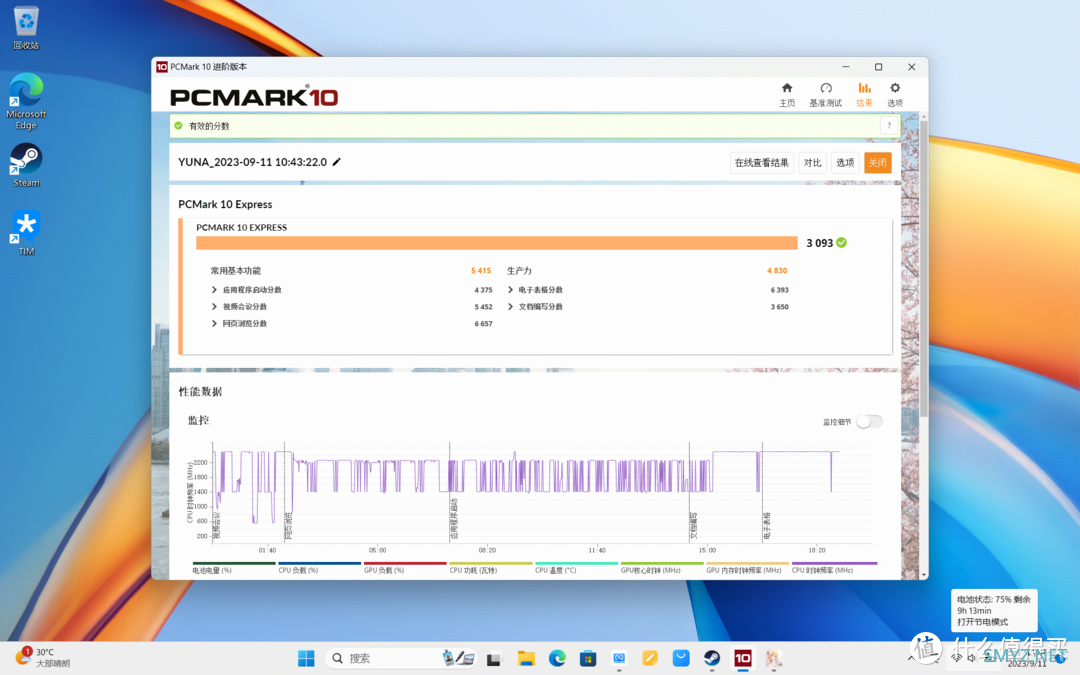This screenshot has width=1080, height=675.
Task: Click the 常用基本功能 score 5 415
Action: point(481,271)
